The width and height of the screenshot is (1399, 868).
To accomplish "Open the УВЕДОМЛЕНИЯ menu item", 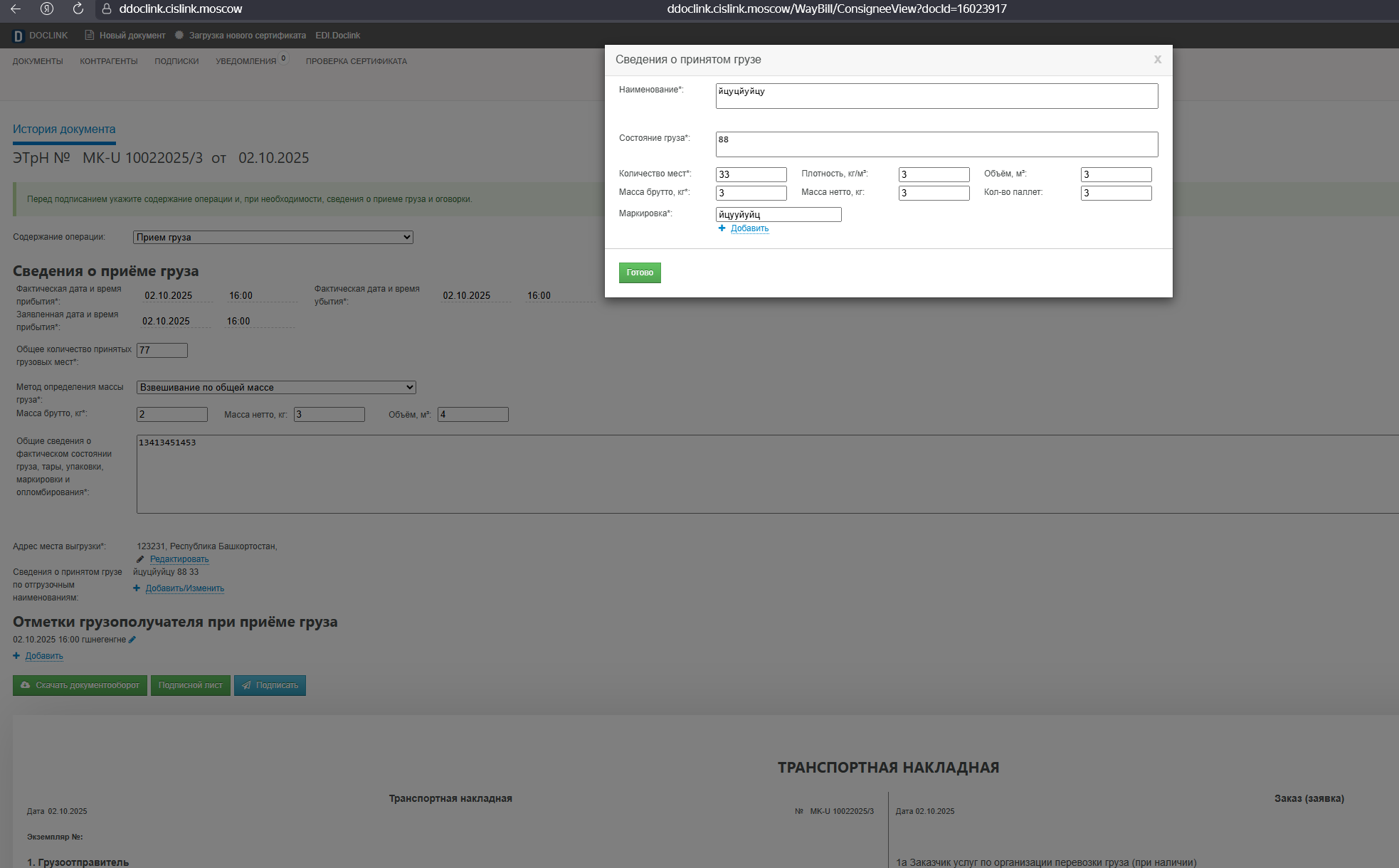I will pos(246,61).
